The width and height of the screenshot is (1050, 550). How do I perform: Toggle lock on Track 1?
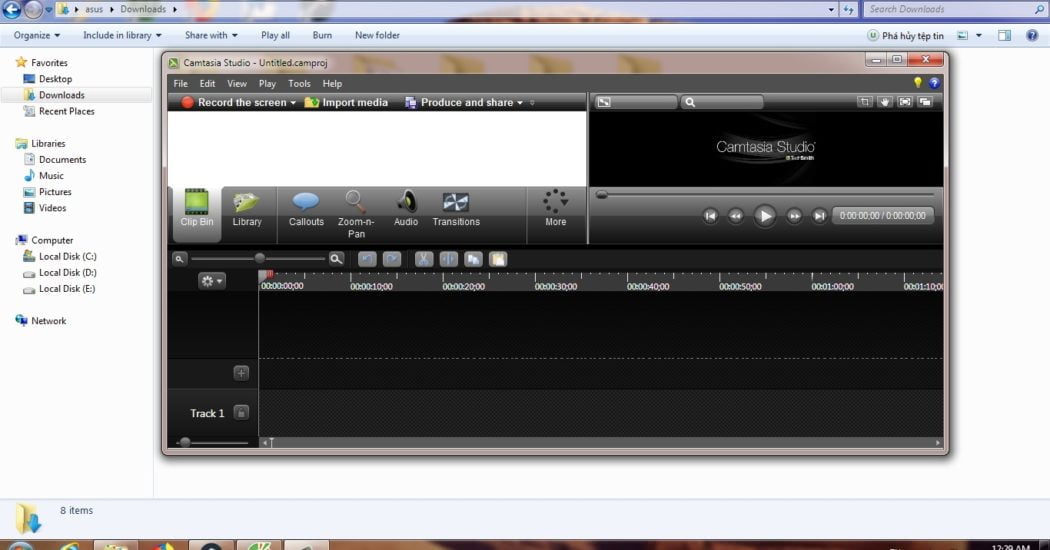(241, 413)
